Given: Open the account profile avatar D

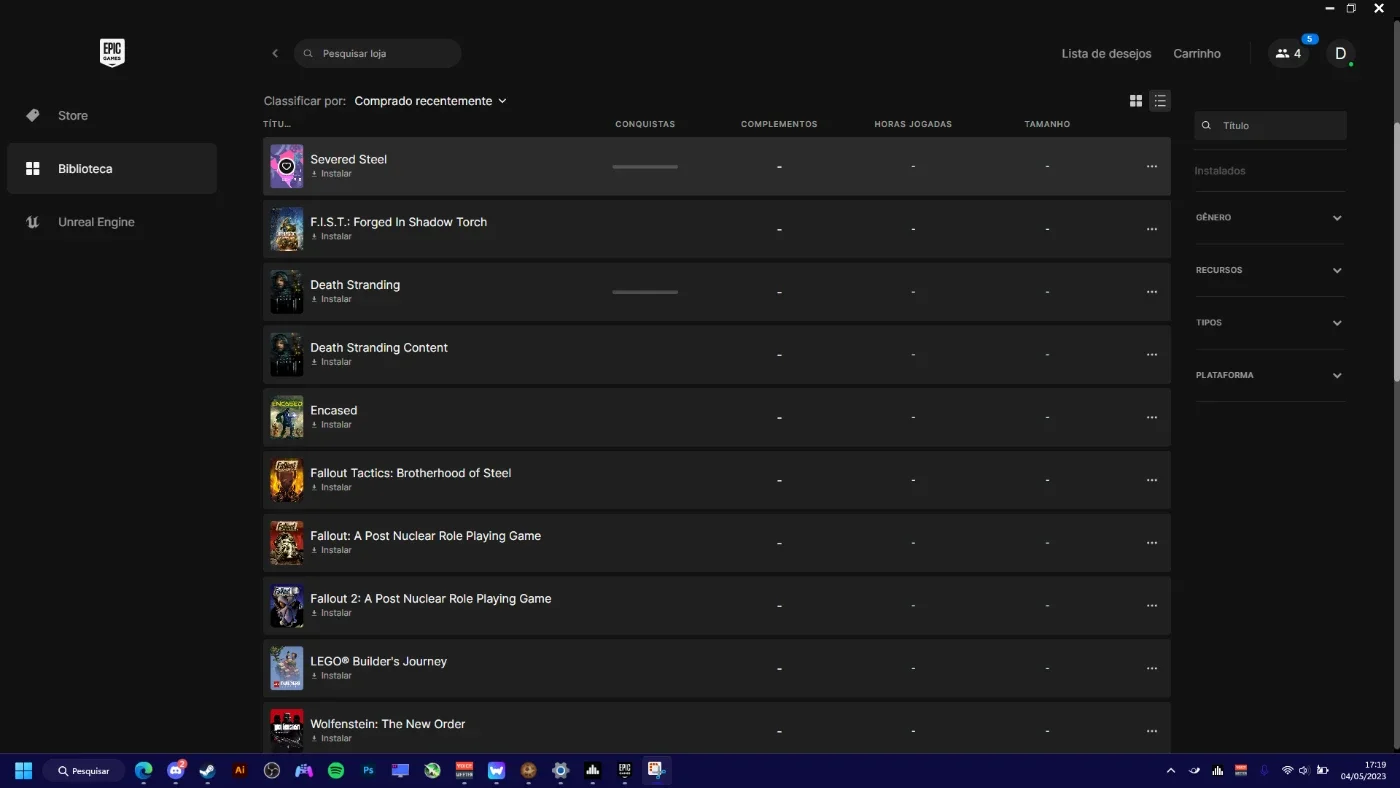Looking at the screenshot, I should coord(1341,54).
